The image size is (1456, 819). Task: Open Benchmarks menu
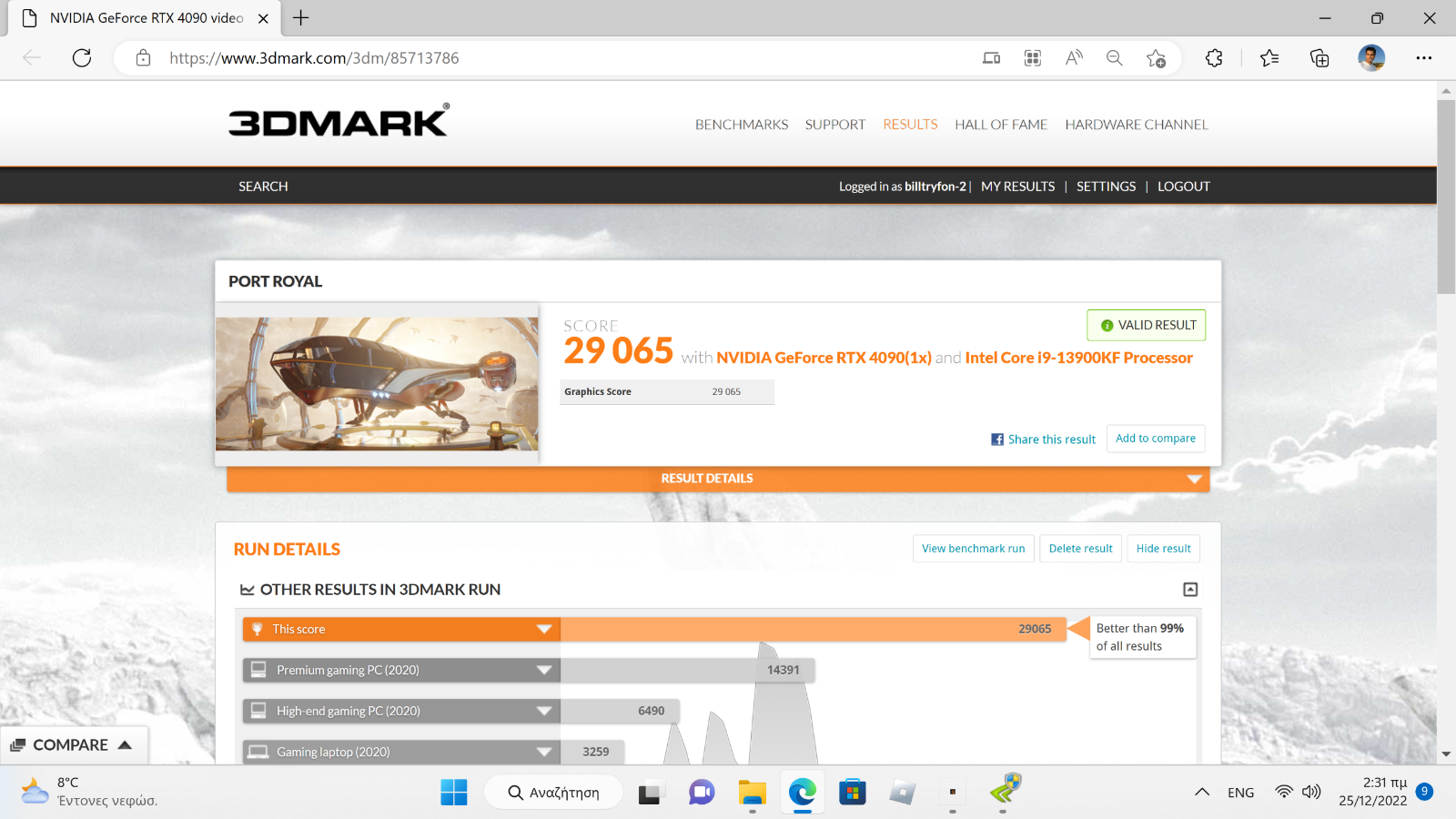[x=742, y=125]
